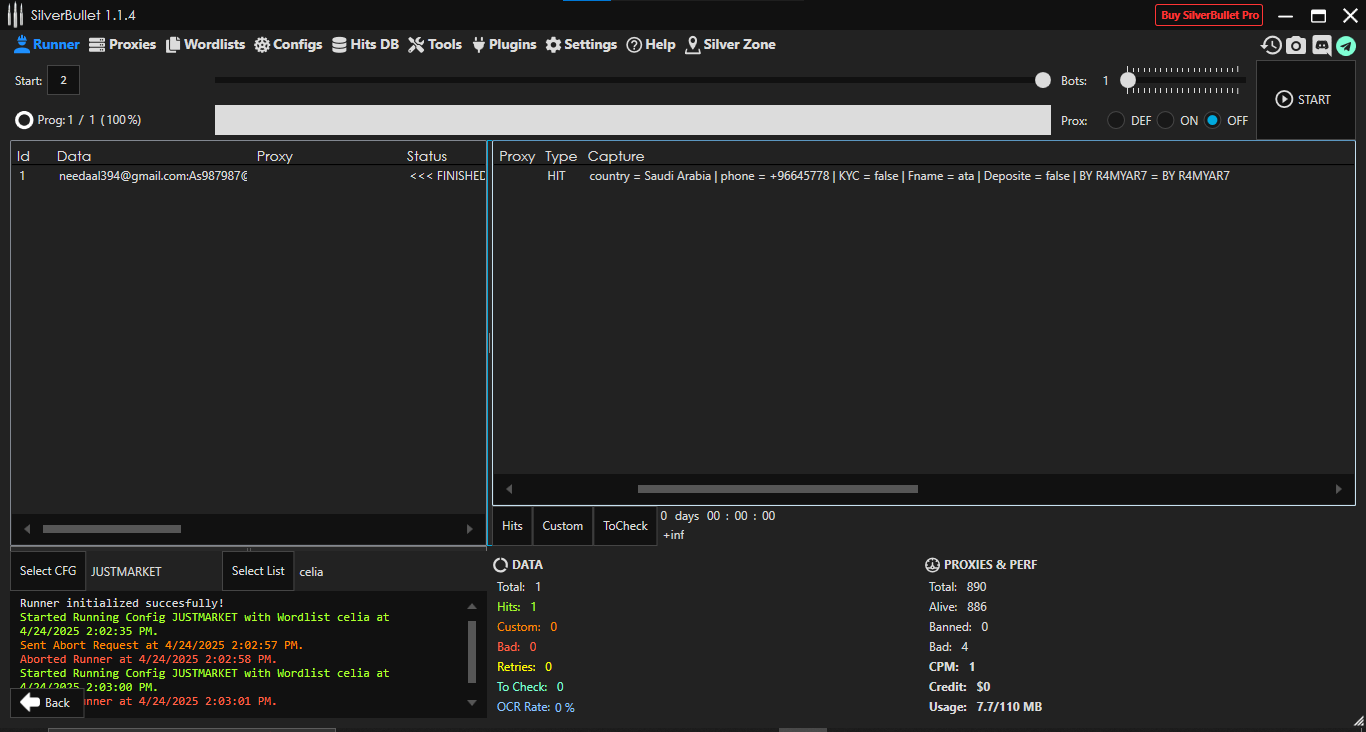Switch to the ToCheck results tab
The height and width of the screenshot is (732, 1366).
(625, 526)
